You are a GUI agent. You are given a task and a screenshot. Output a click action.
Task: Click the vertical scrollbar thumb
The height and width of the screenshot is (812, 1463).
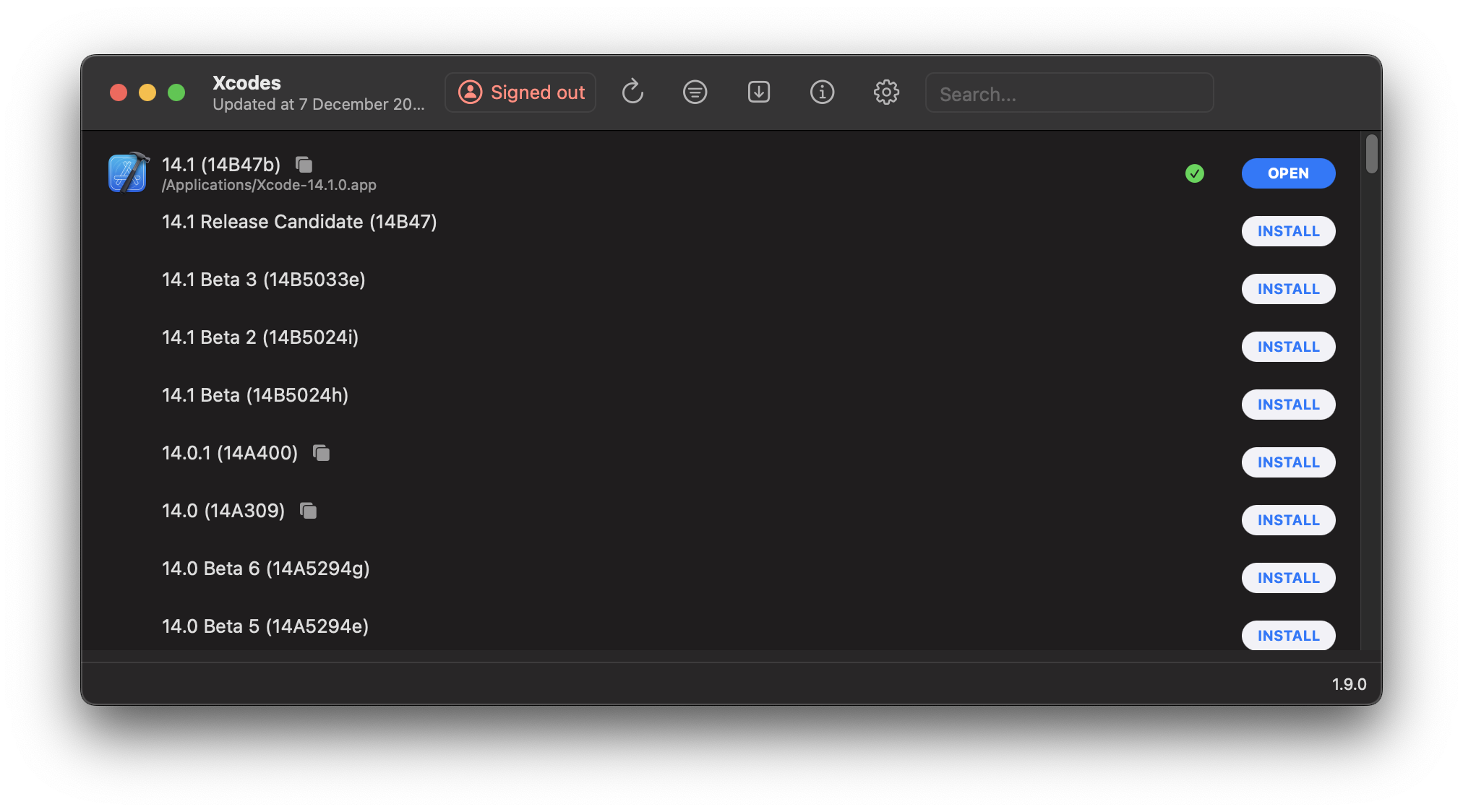coord(1371,154)
